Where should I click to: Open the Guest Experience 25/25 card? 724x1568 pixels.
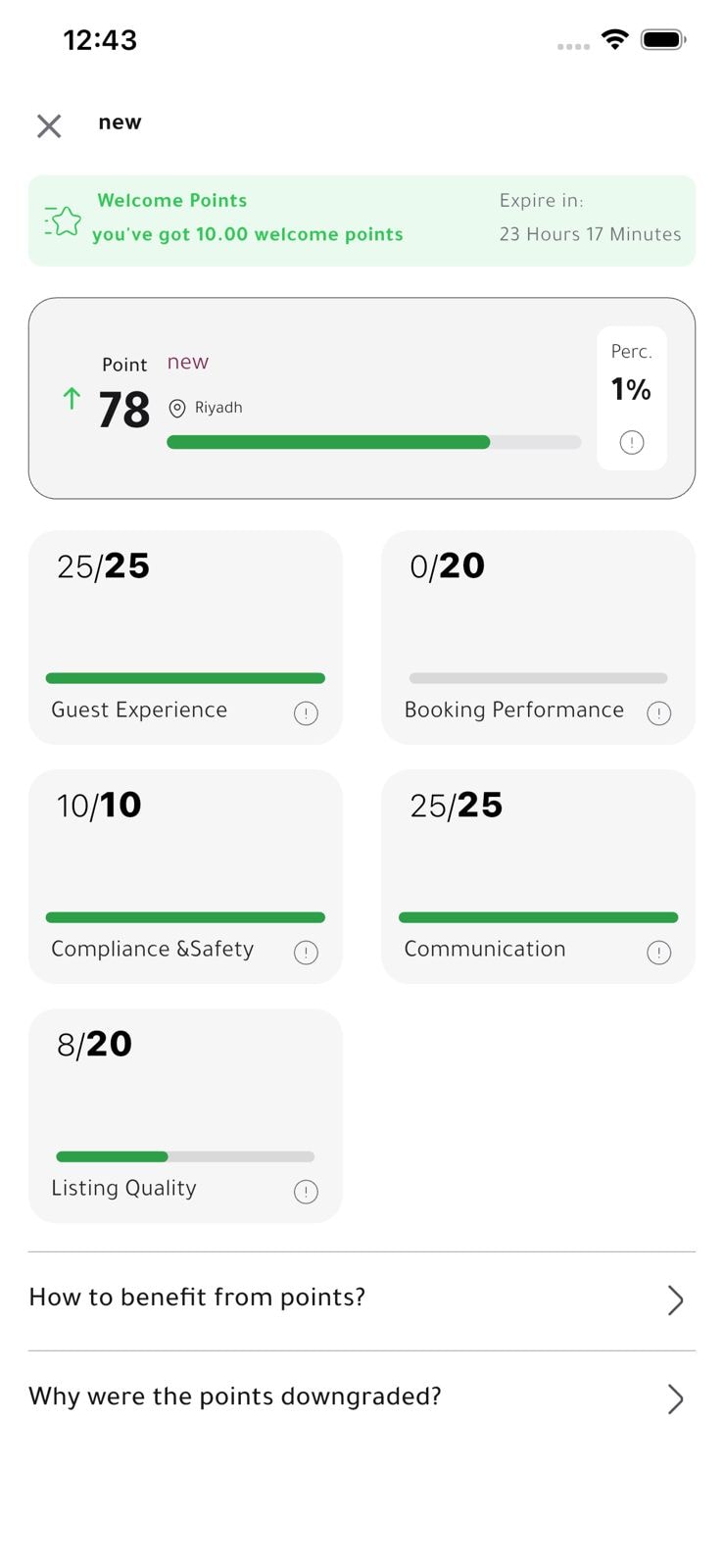pyautogui.click(x=185, y=637)
